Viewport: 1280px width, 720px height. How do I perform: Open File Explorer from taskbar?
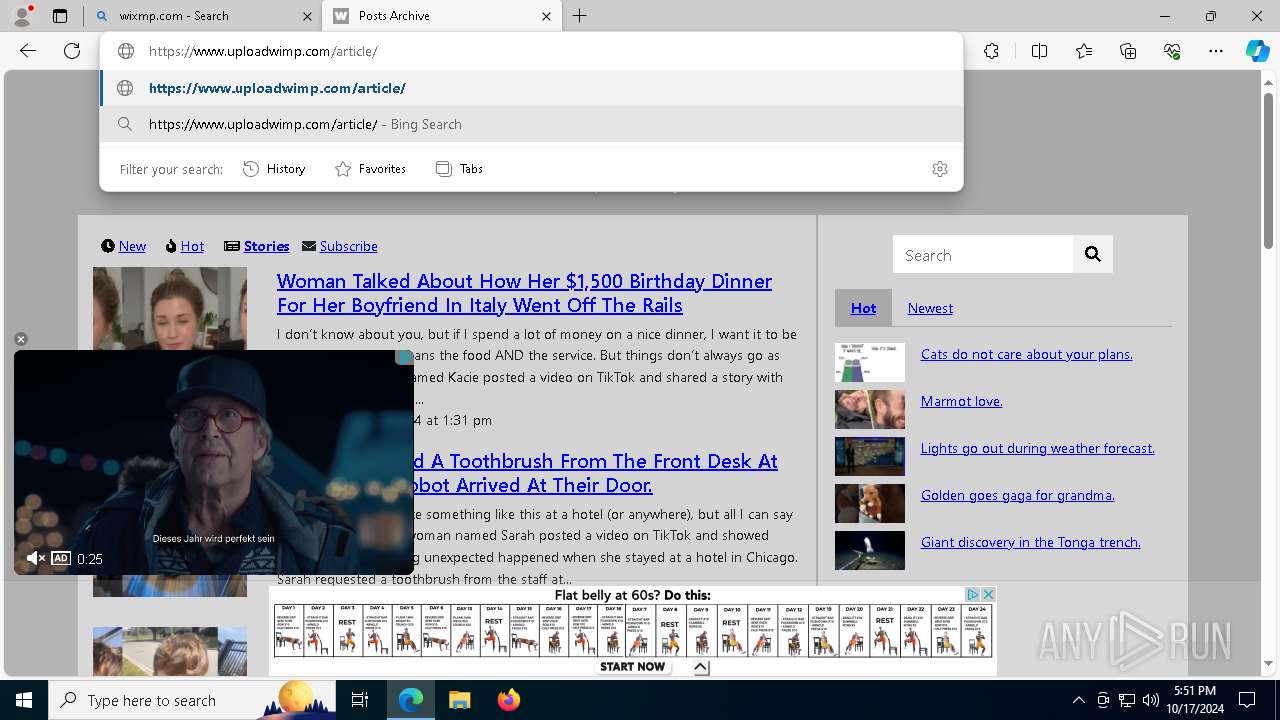click(459, 700)
